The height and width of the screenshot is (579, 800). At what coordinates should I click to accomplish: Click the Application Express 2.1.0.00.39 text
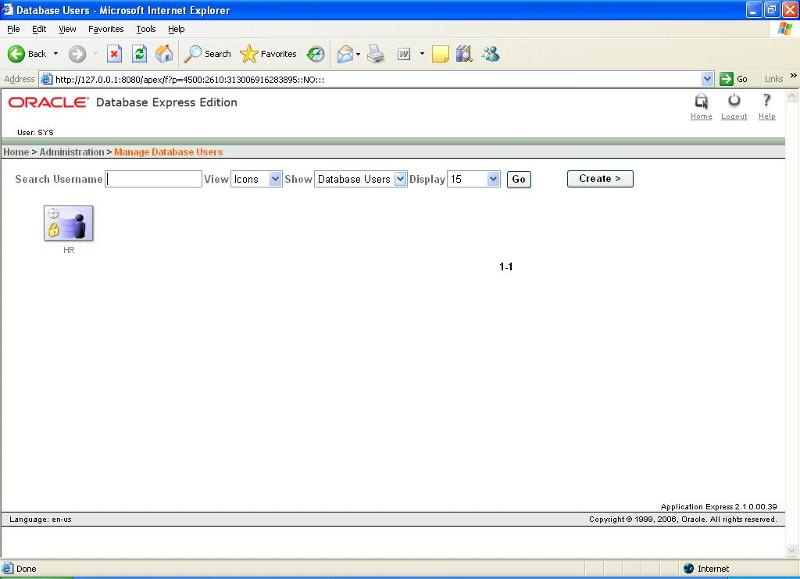[719, 507]
